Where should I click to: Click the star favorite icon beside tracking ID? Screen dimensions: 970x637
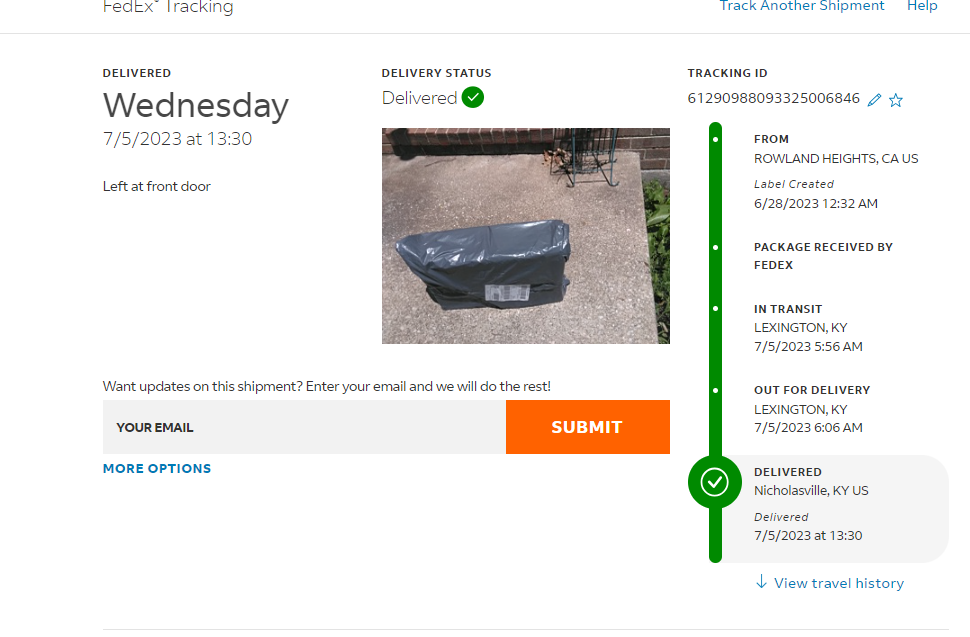tap(896, 100)
